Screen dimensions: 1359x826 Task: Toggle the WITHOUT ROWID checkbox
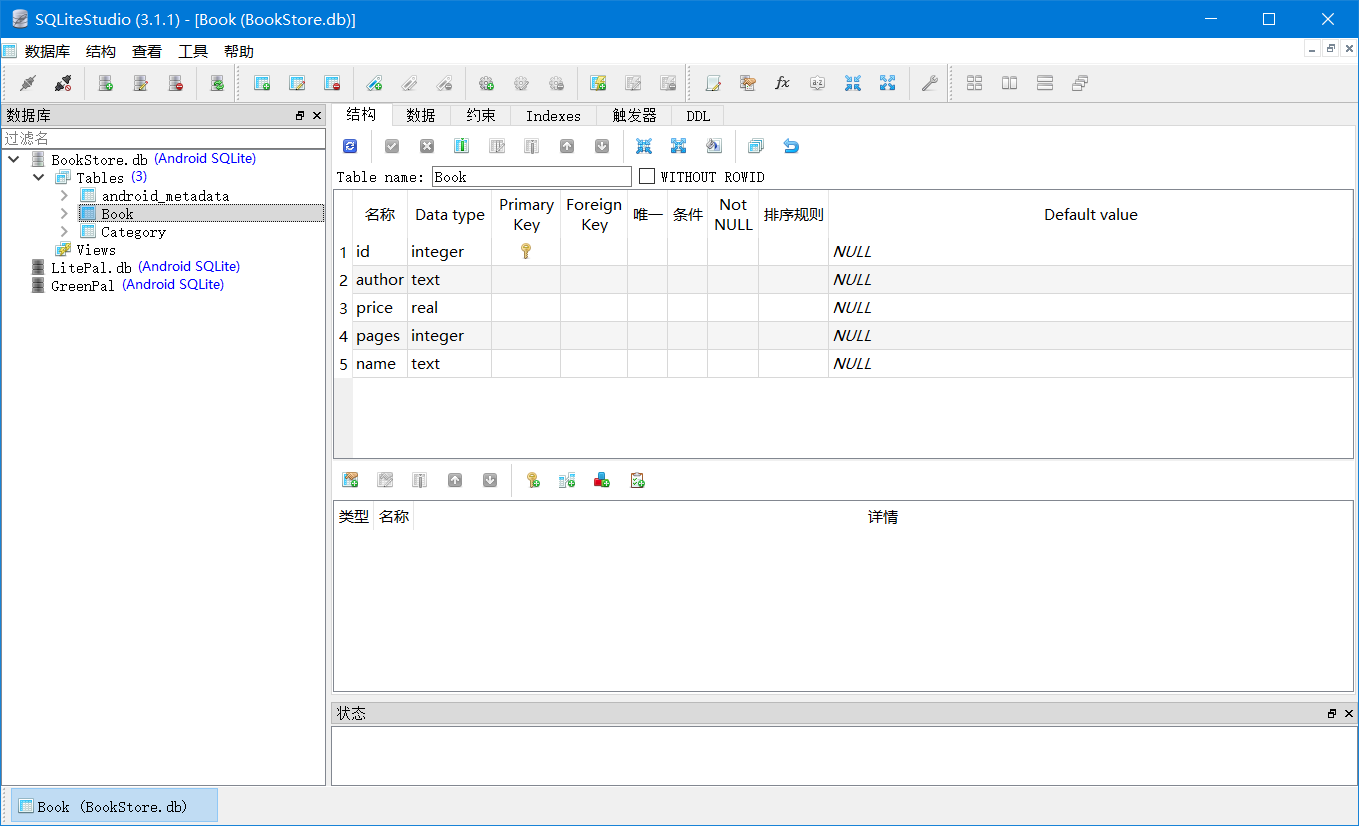(x=647, y=177)
